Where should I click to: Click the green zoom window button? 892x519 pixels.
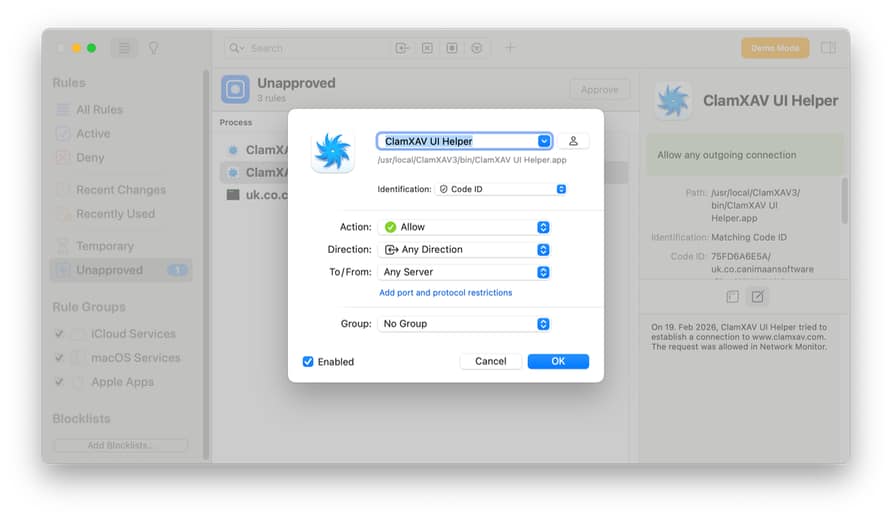tap(91, 48)
